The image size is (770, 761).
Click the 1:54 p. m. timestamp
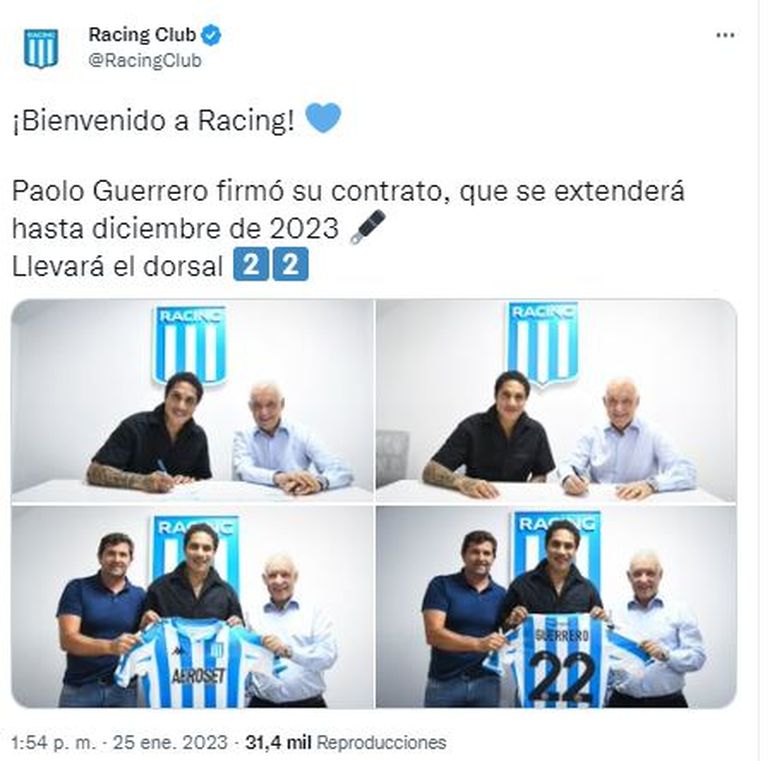click(52, 742)
